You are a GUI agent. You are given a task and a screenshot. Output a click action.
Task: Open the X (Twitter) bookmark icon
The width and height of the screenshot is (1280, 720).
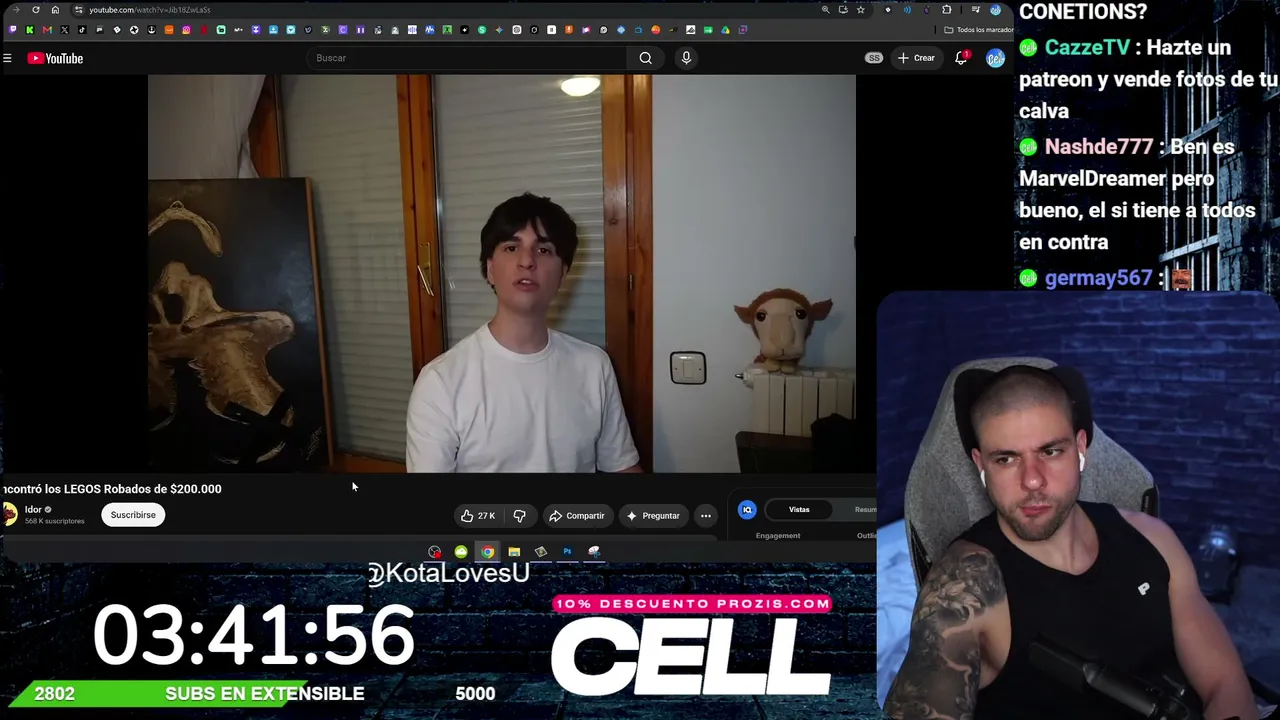pyautogui.click(x=65, y=30)
